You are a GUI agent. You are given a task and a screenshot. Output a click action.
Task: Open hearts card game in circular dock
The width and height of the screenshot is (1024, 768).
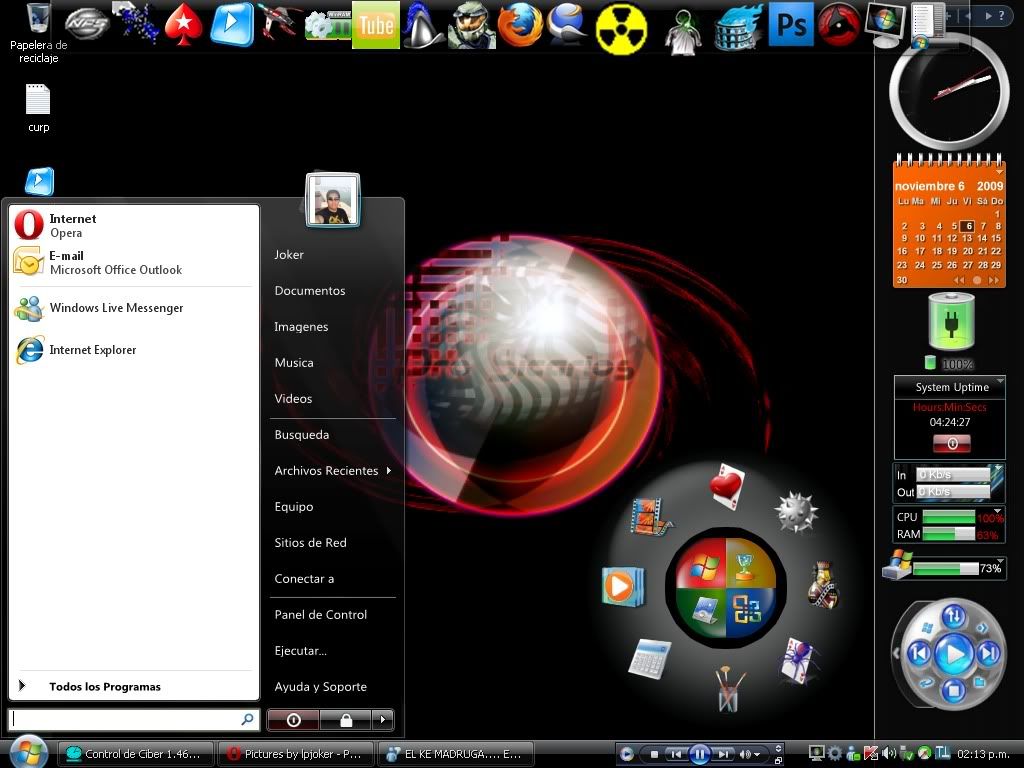click(728, 486)
